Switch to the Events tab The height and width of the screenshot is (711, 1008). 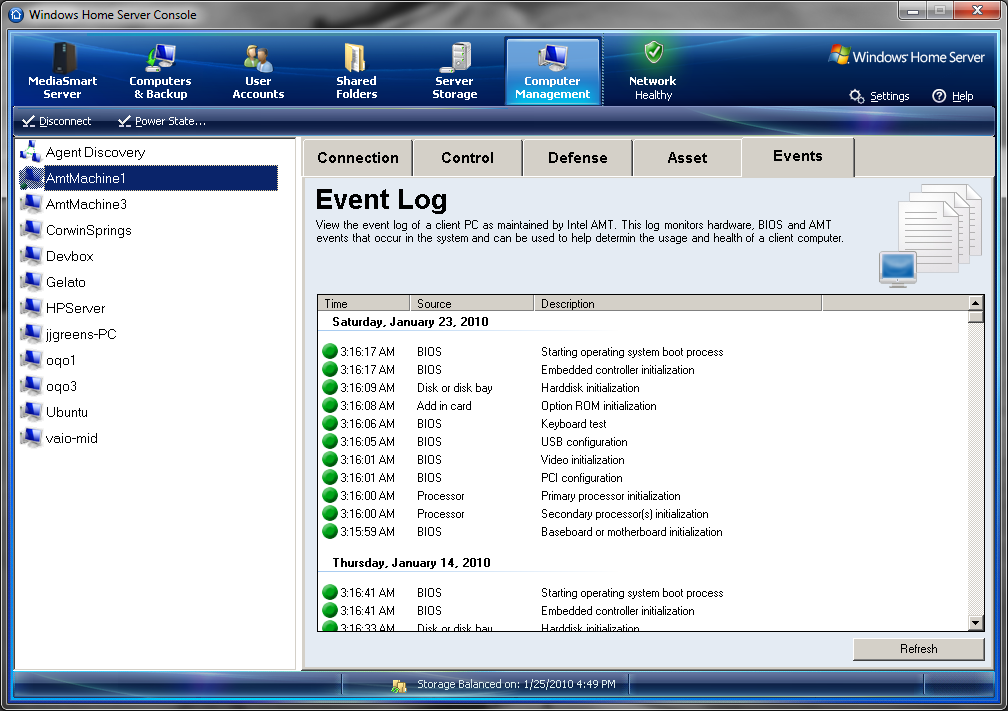click(798, 157)
